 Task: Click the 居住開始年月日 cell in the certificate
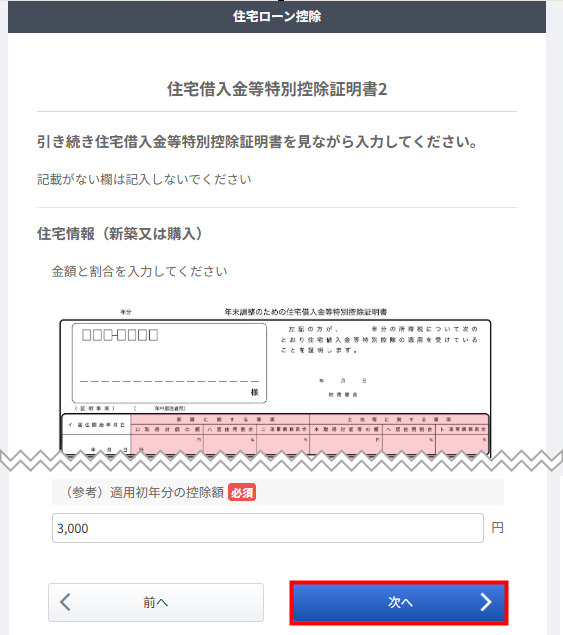96,424
